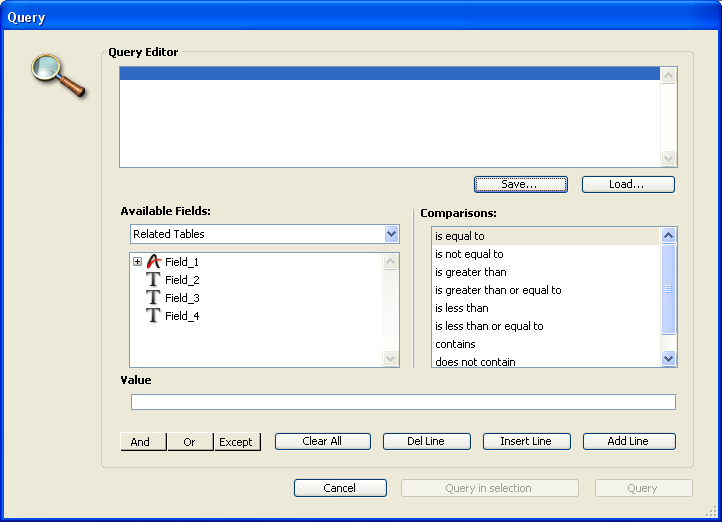This screenshot has width=722, height=522.
Task: Select 'is not equal to' comparison
Action: (469, 254)
